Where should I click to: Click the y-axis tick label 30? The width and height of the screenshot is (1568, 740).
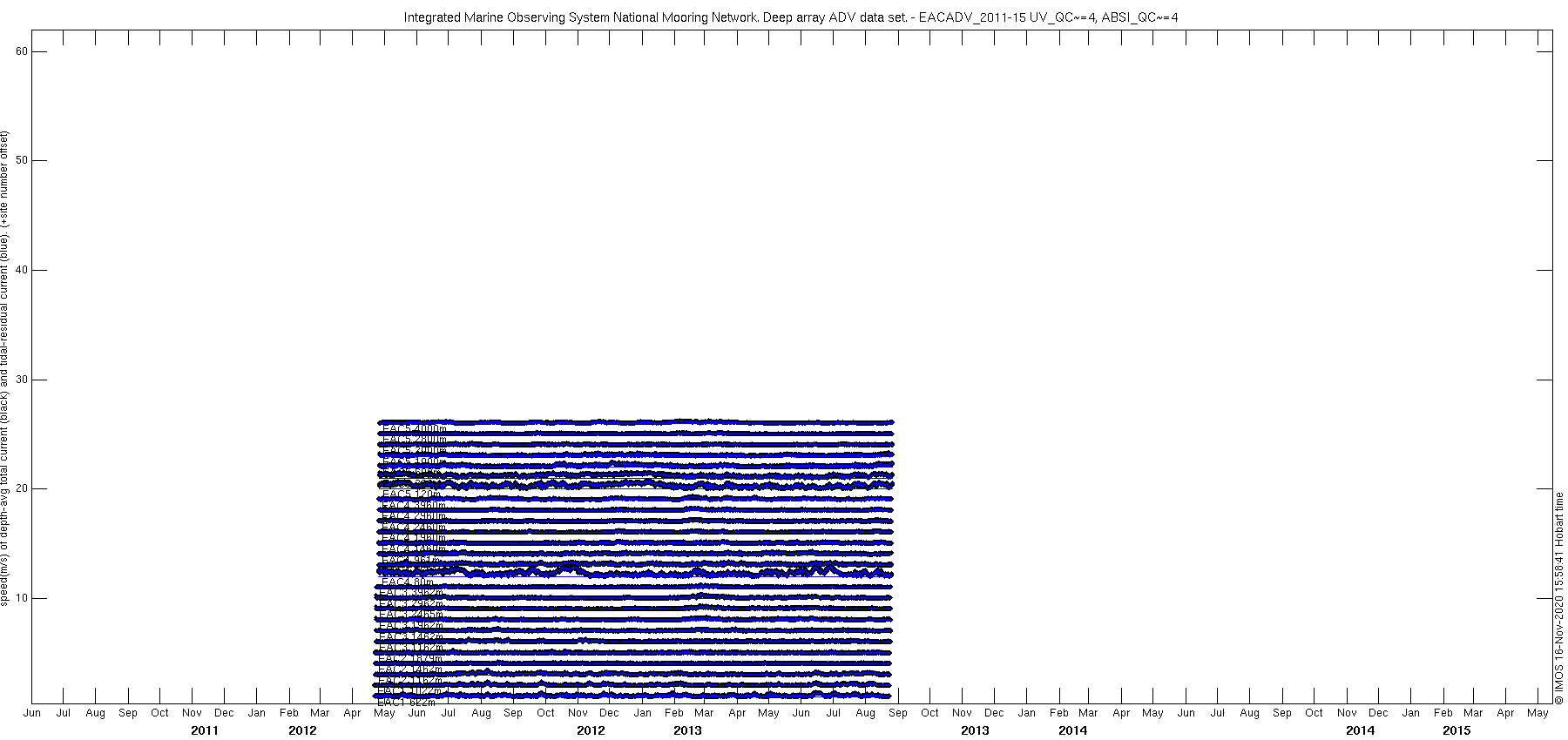point(22,380)
